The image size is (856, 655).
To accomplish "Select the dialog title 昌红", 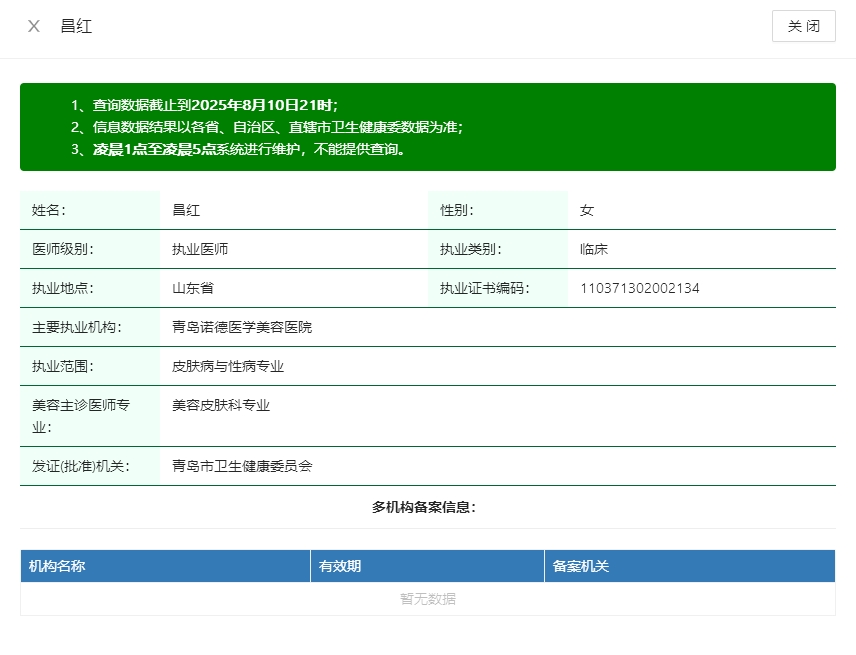I will [x=76, y=26].
